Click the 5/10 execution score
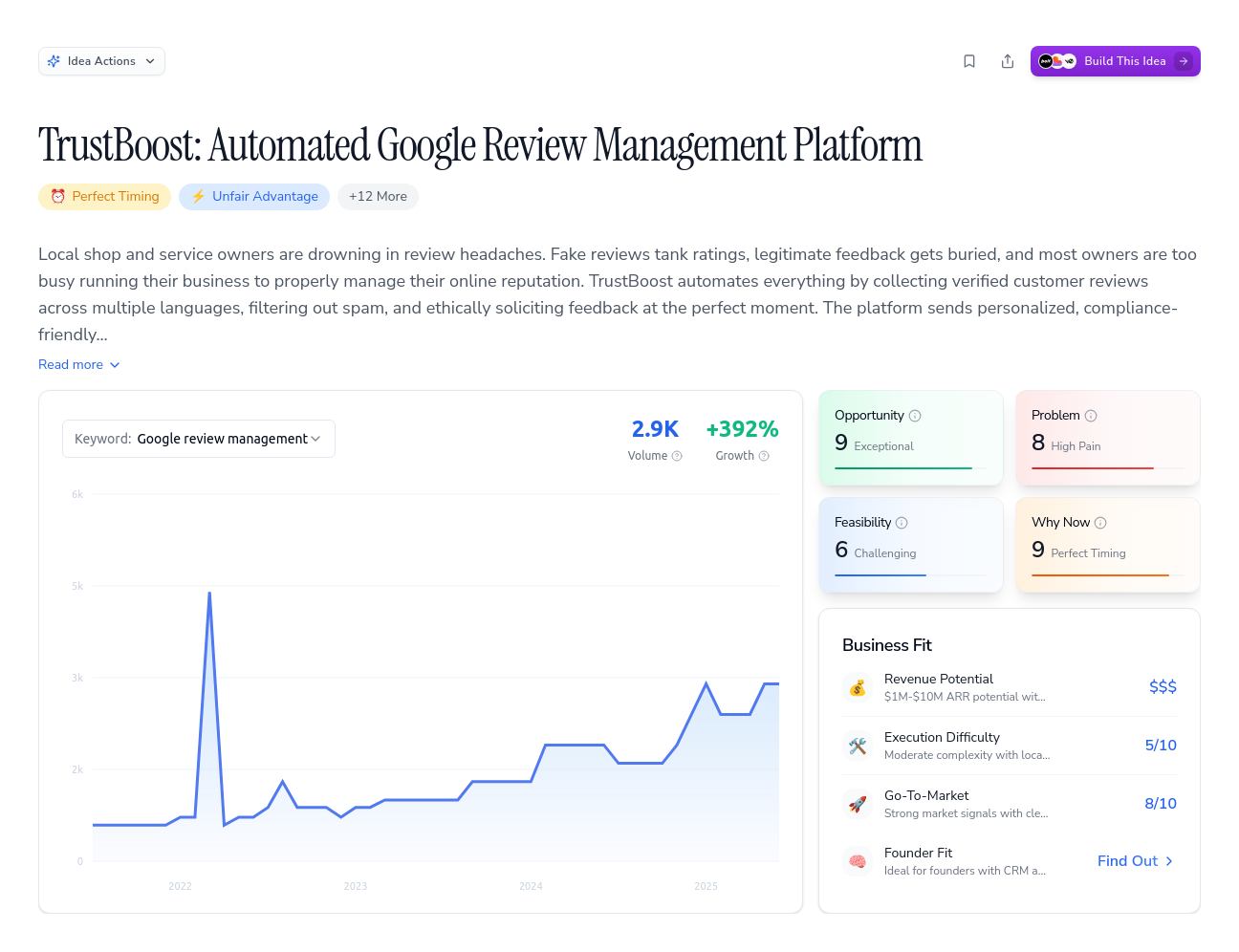Viewport: 1239px width, 952px height. (1161, 746)
